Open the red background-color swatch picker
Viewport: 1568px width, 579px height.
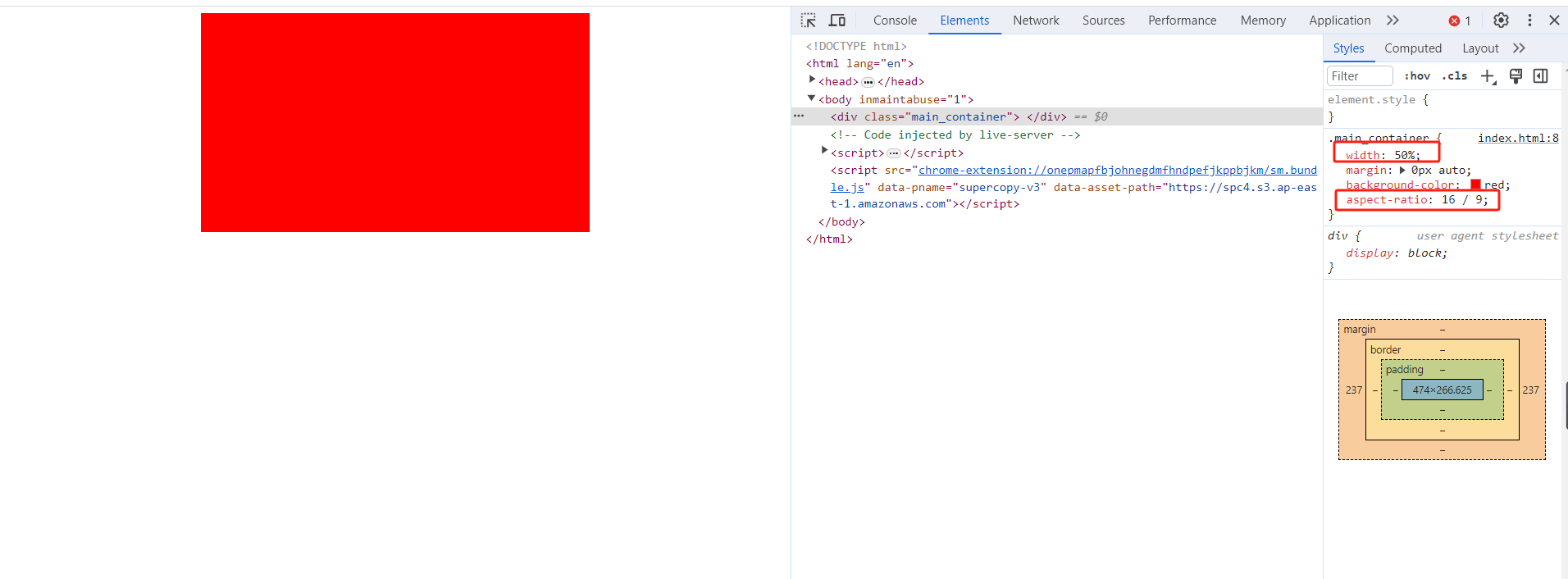coord(1475,185)
